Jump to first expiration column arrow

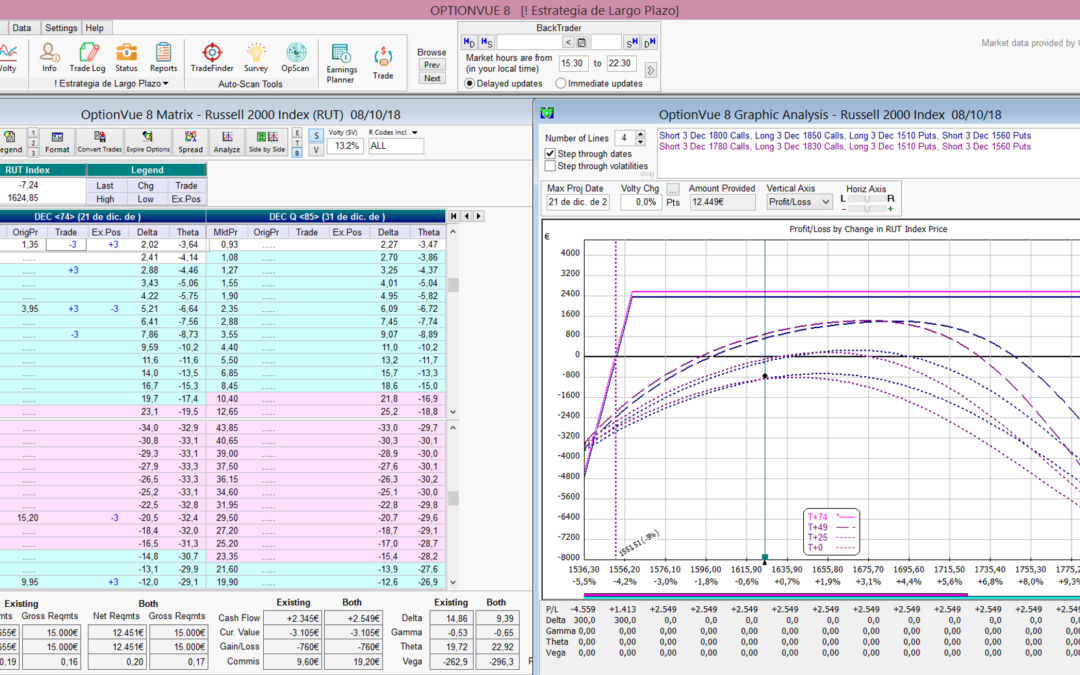[x=454, y=216]
